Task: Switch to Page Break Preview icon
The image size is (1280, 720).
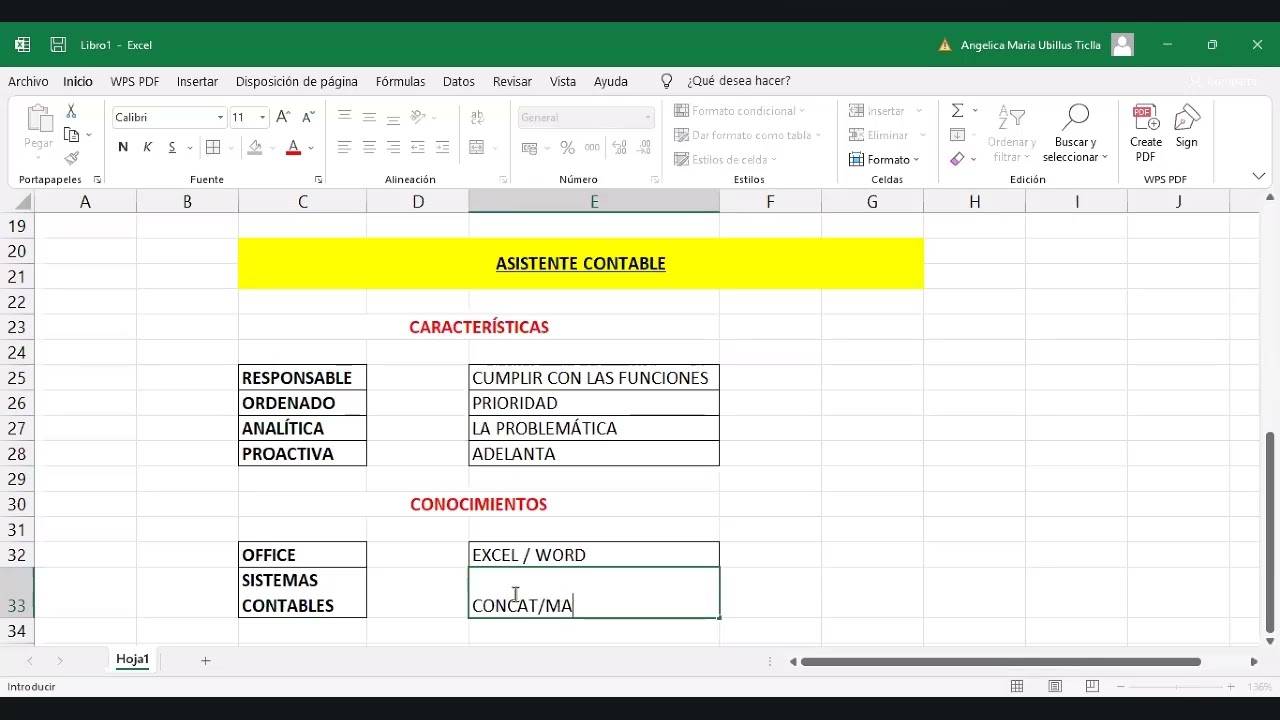Action: 1092,686
